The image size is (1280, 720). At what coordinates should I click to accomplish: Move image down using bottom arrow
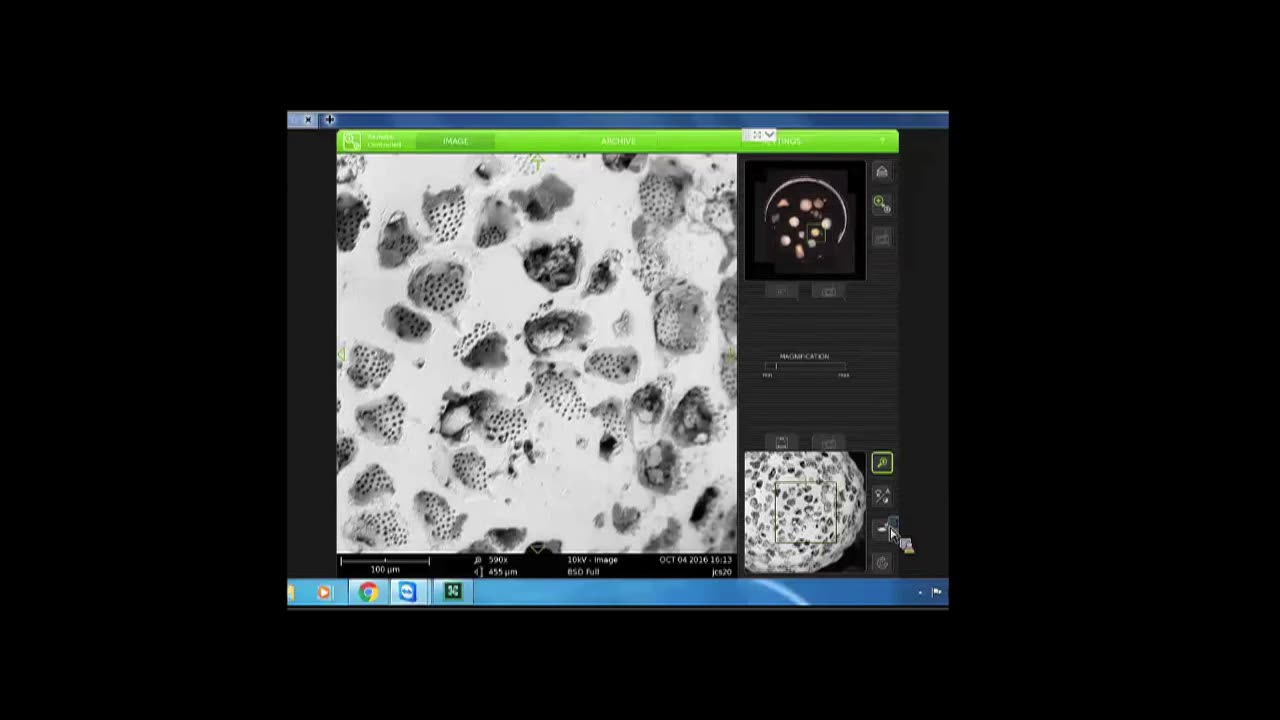coord(537,547)
